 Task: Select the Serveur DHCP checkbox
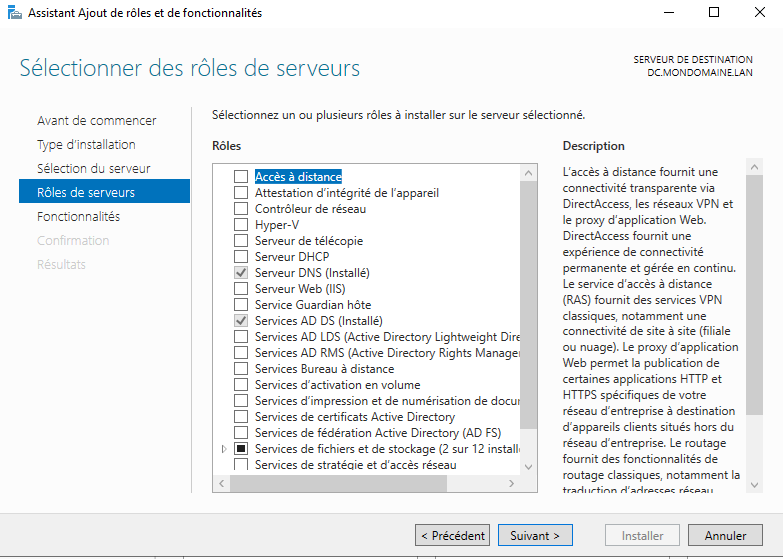[x=241, y=256]
